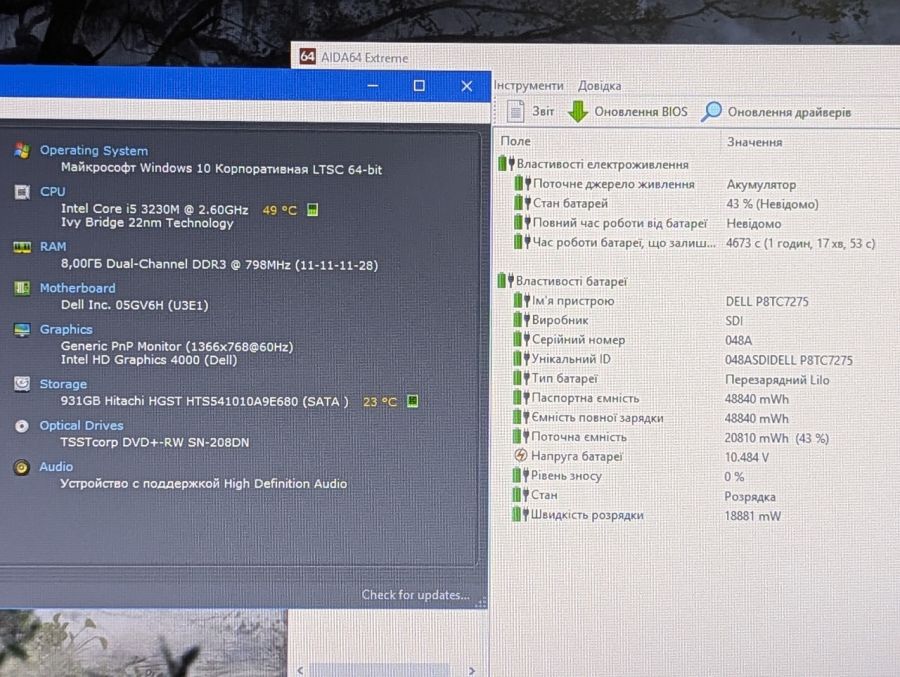Click the Graphics monitor icon
Screen dimensions: 900x677
22,330
